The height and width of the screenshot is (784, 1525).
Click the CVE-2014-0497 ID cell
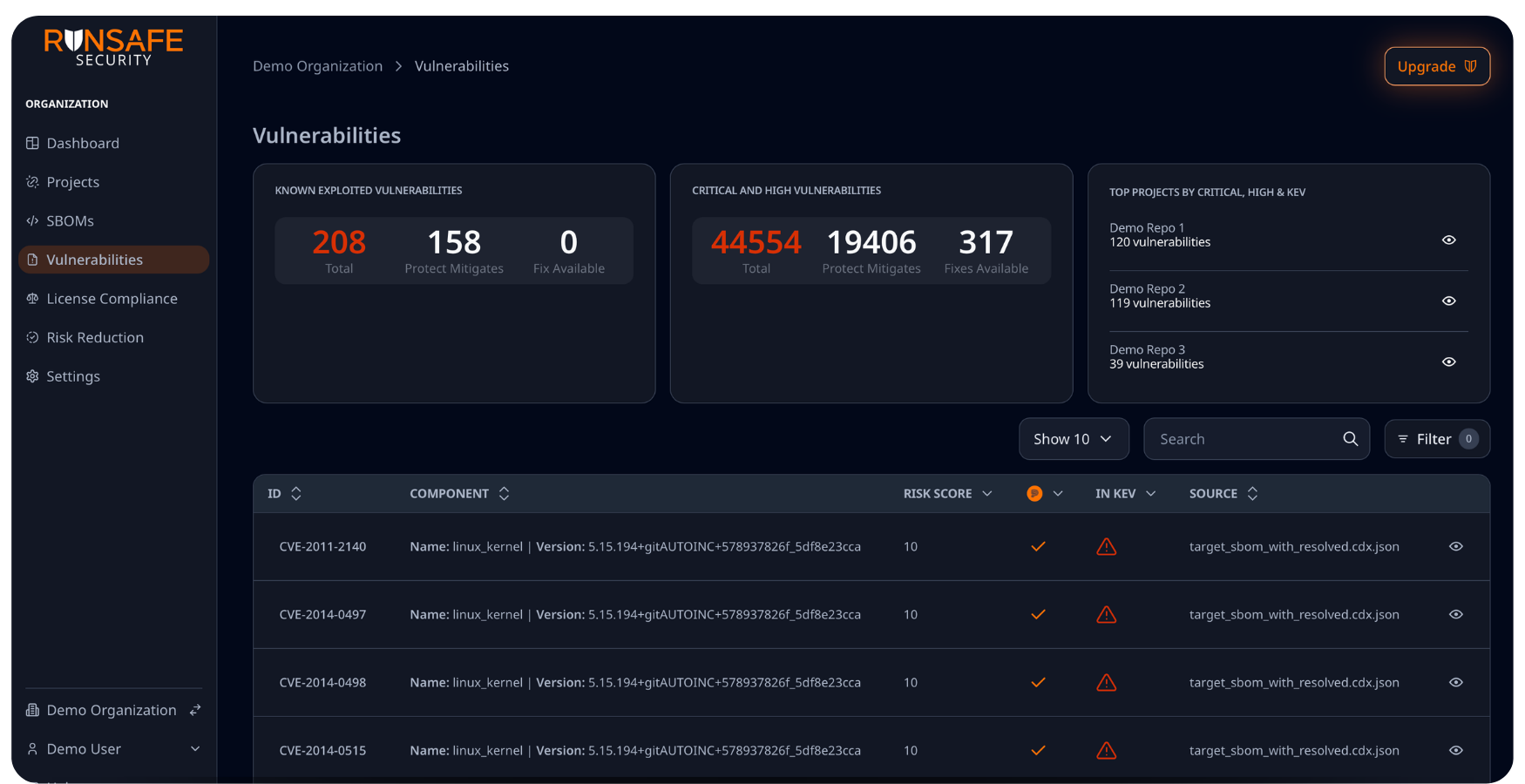(x=322, y=614)
